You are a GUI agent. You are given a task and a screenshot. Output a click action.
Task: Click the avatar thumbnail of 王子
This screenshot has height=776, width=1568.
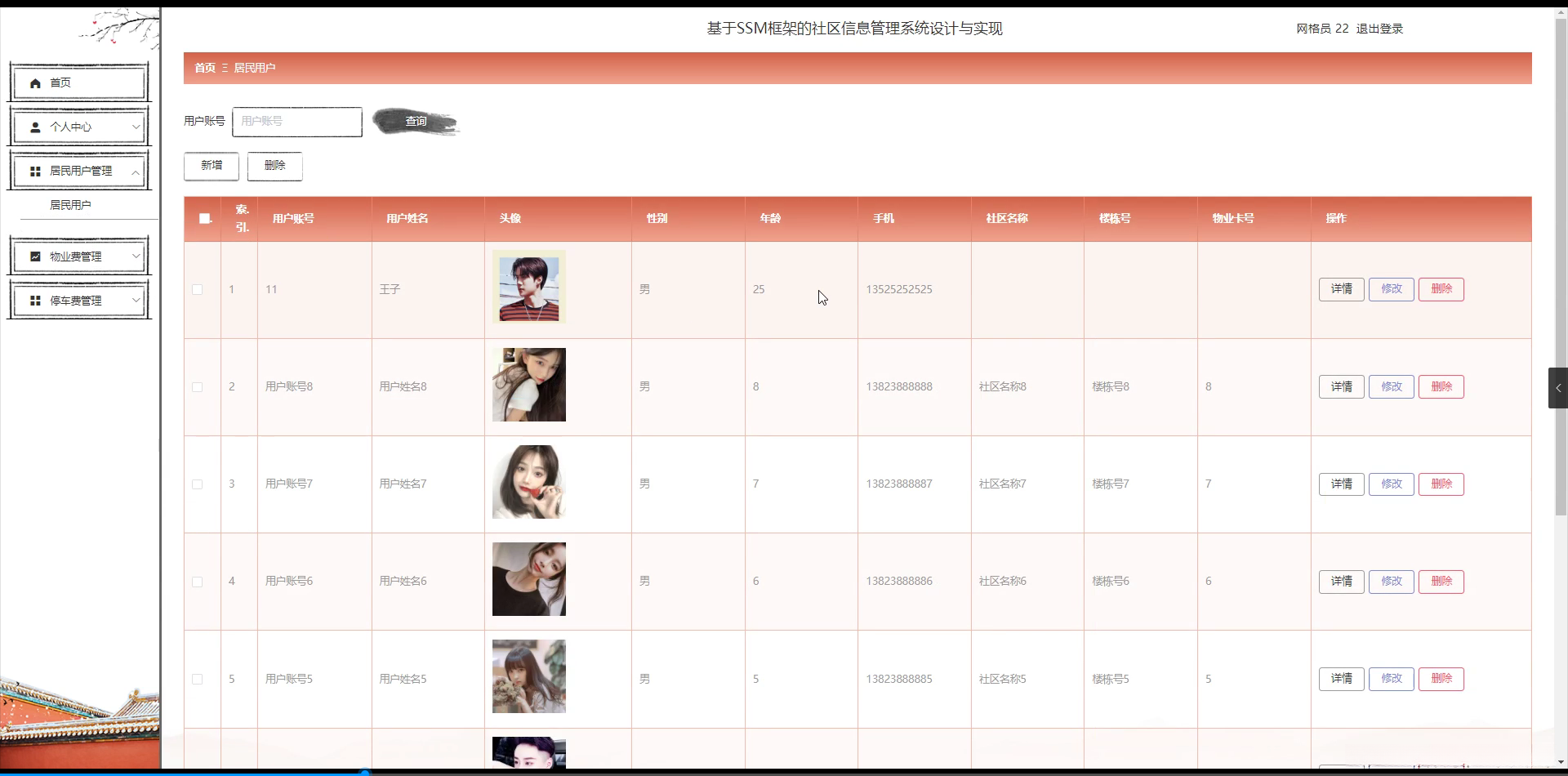(x=529, y=287)
